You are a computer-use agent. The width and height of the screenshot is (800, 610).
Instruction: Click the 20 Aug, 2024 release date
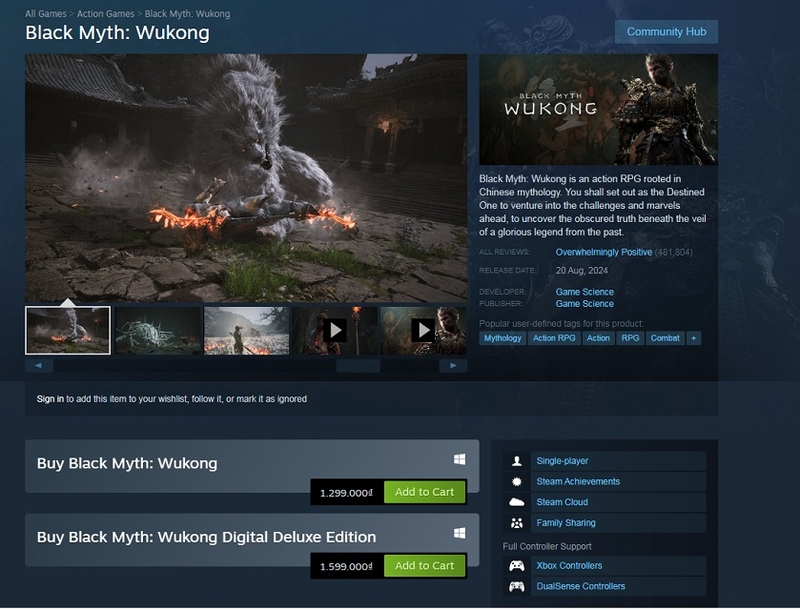(x=582, y=270)
